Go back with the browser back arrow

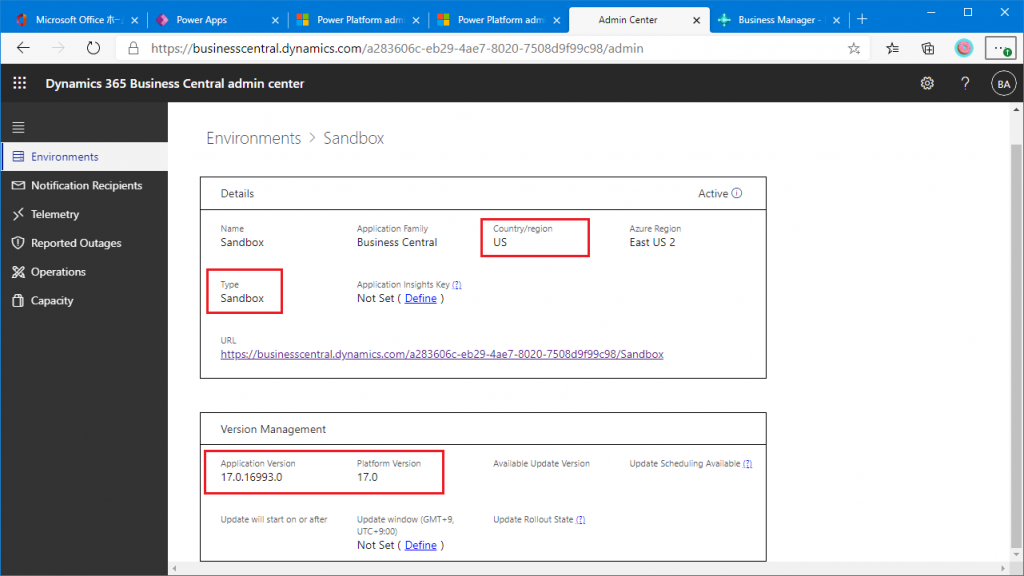click(x=24, y=48)
